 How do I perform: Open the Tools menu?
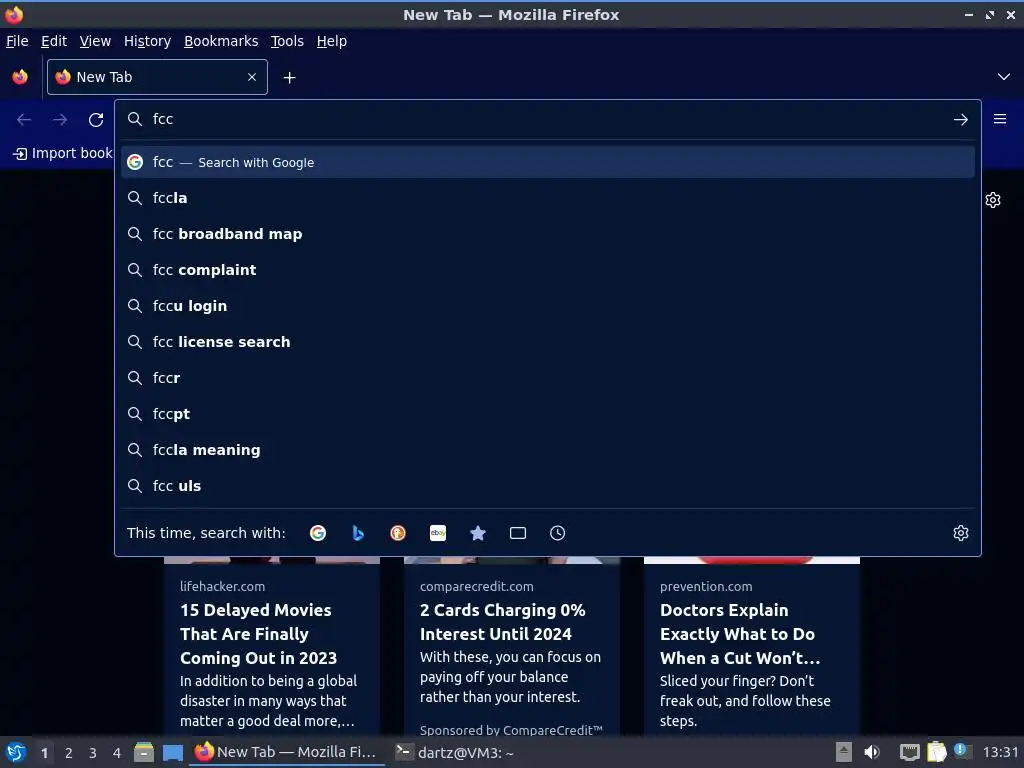[x=287, y=41]
